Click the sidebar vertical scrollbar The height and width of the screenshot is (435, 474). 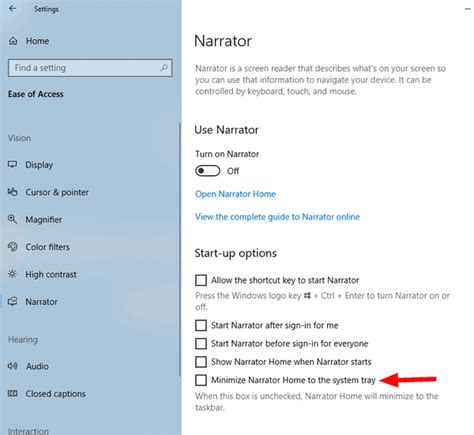[180, 250]
